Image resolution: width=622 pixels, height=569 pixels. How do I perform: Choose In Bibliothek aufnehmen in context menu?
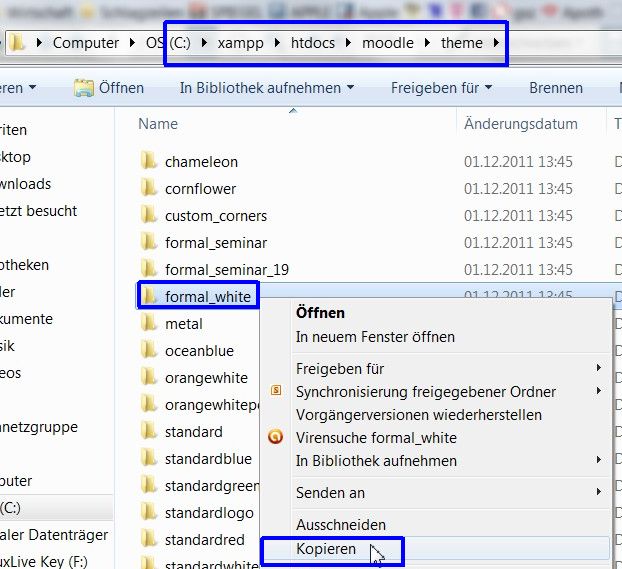coord(376,461)
